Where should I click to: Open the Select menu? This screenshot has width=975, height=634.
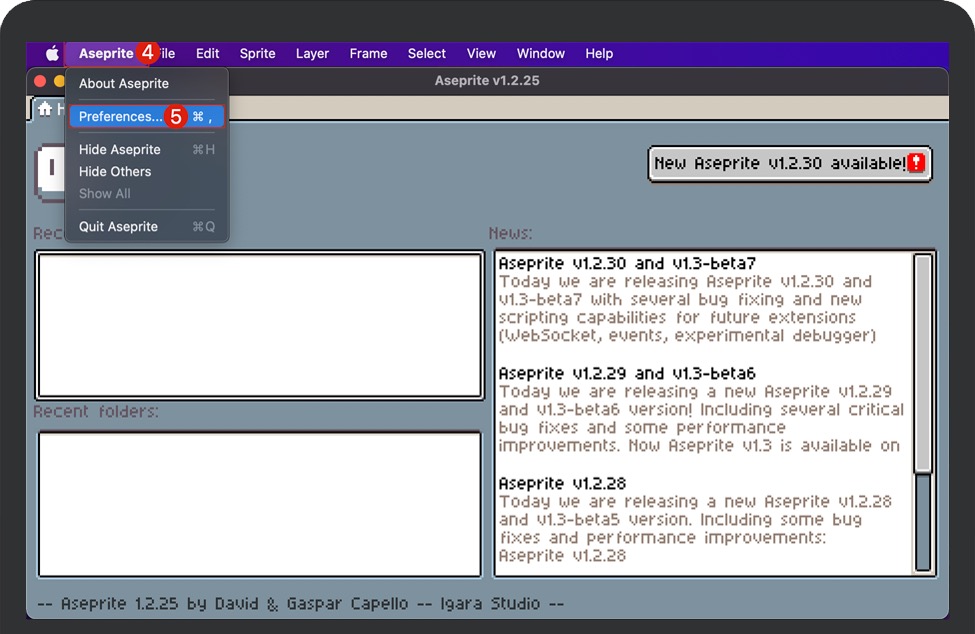[427, 53]
